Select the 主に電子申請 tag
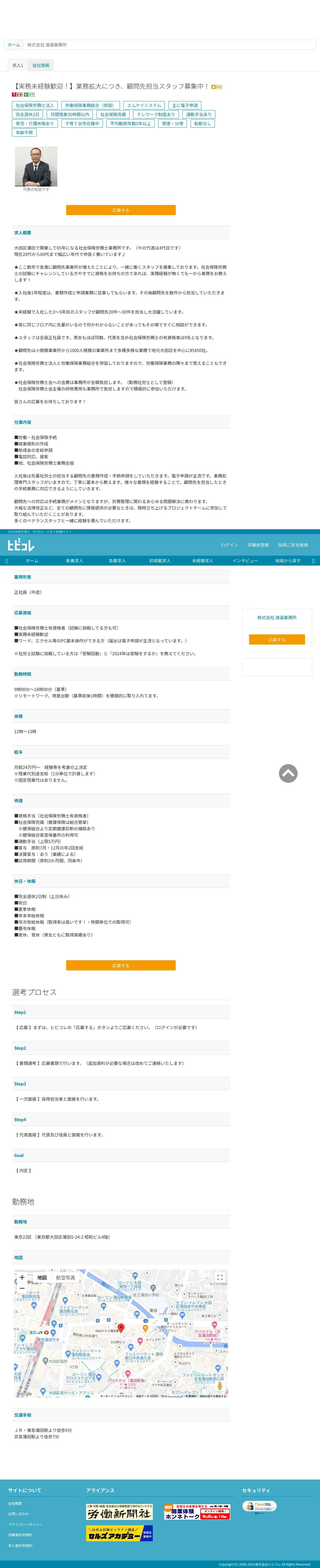The image size is (320, 1568). coord(185,105)
